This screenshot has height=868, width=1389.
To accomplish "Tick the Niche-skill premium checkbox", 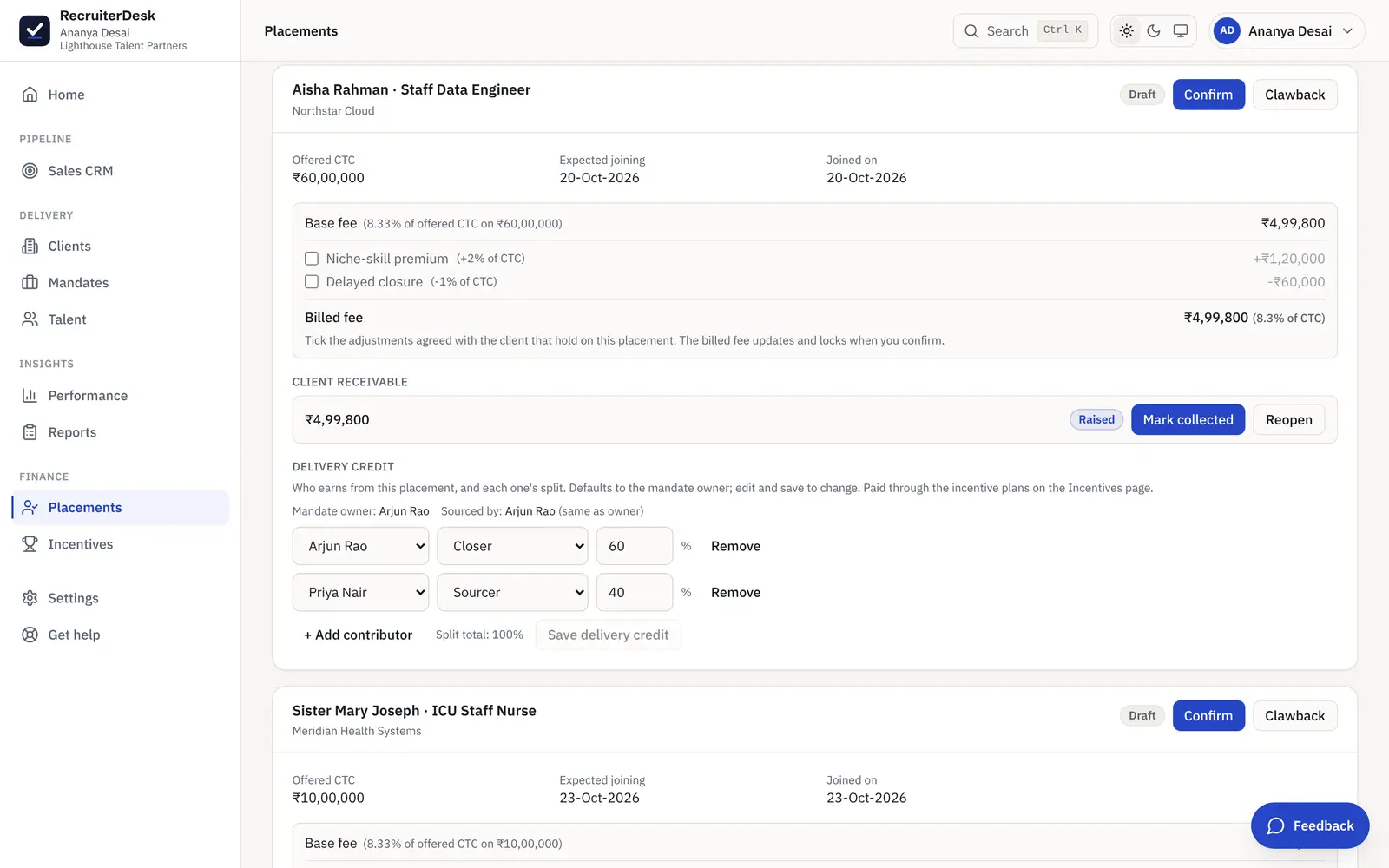I will point(312,259).
